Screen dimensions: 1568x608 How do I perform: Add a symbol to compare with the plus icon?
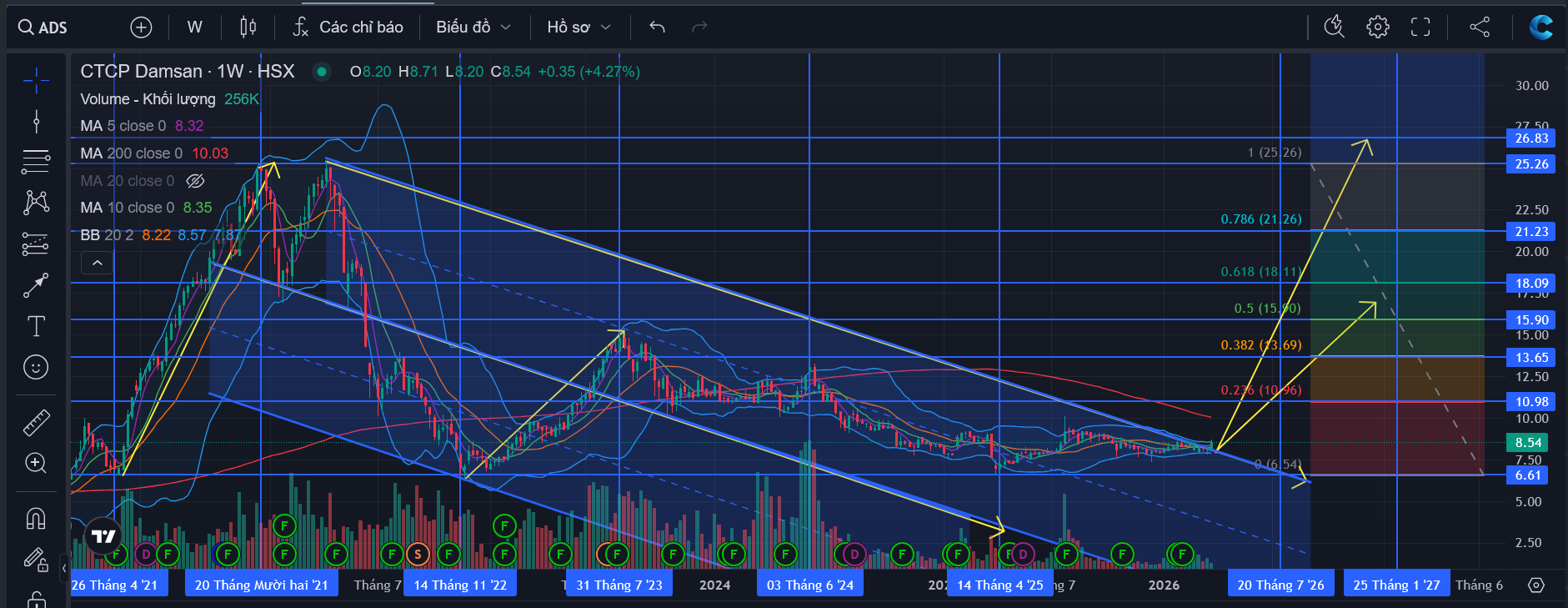tap(142, 28)
